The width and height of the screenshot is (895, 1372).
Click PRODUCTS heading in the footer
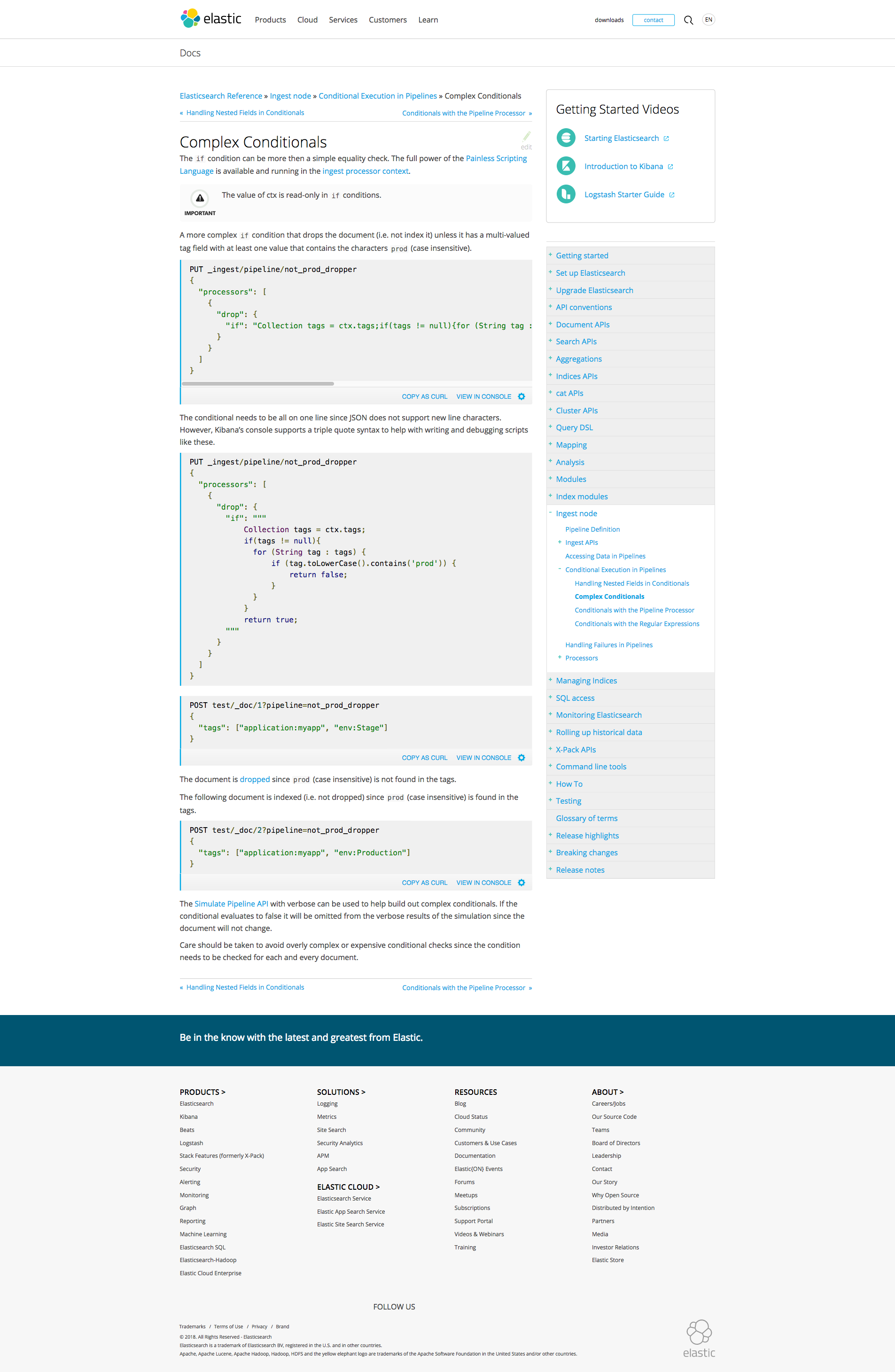pyautogui.click(x=202, y=1092)
